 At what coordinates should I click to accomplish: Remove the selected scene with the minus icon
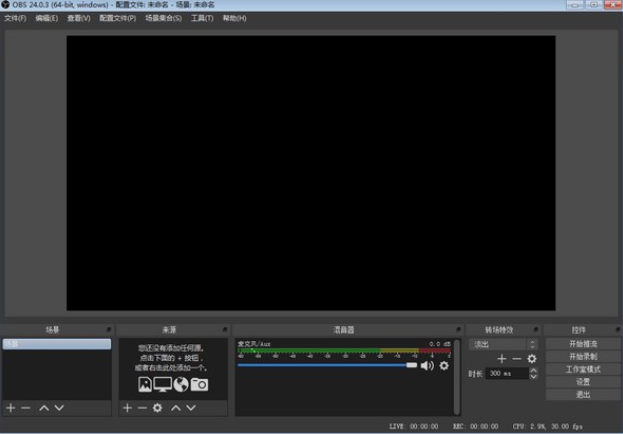point(26,408)
